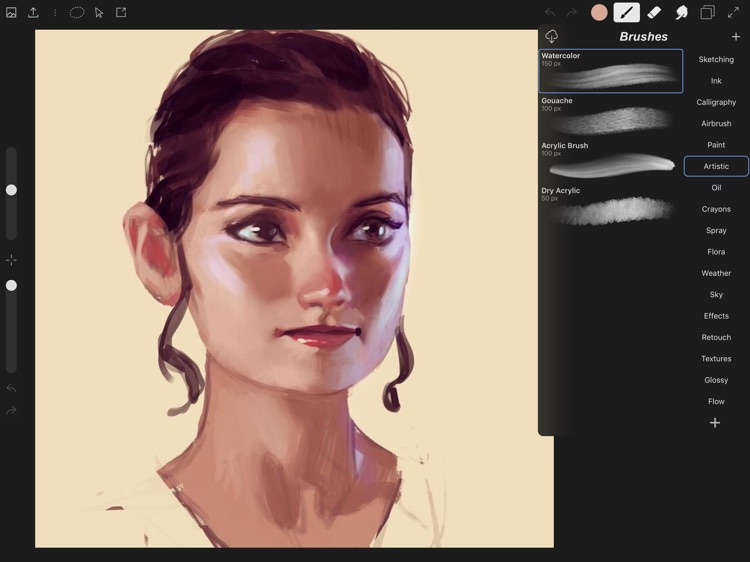Open the Paint brush category
750x562 pixels.
[716, 145]
